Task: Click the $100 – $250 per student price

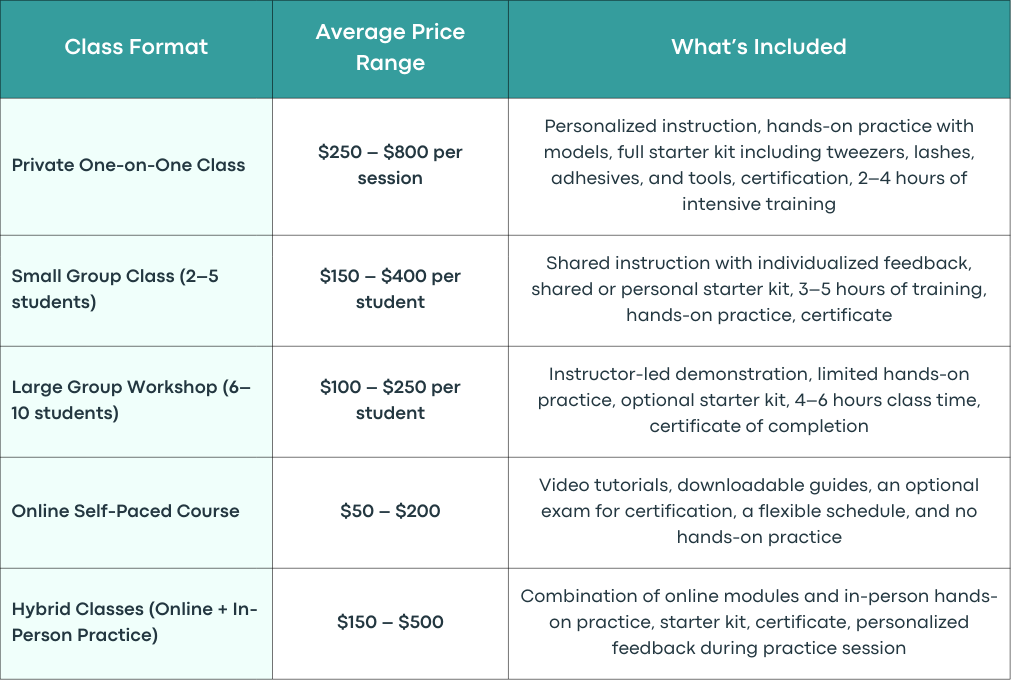Action: click(x=390, y=402)
